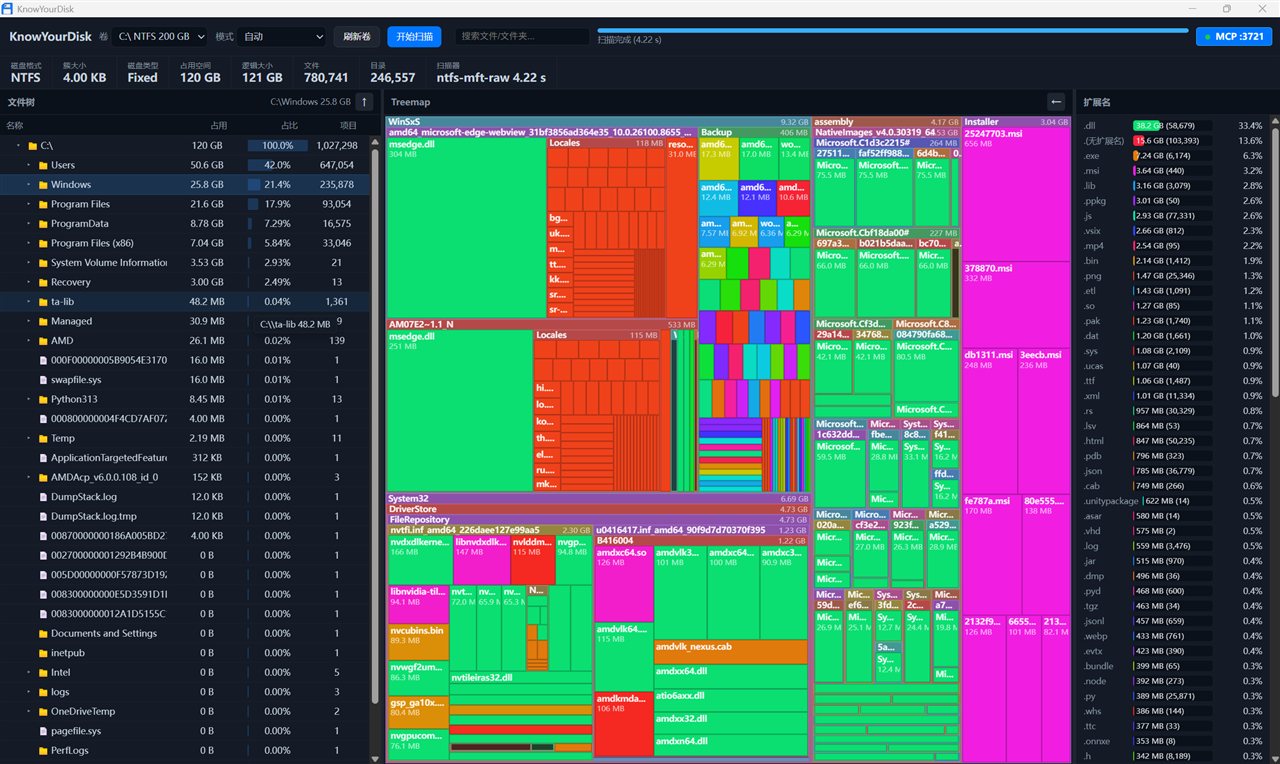The height and width of the screenshot is (764, 1280).
Task: Click the Users folder icon
Action: 43,165
